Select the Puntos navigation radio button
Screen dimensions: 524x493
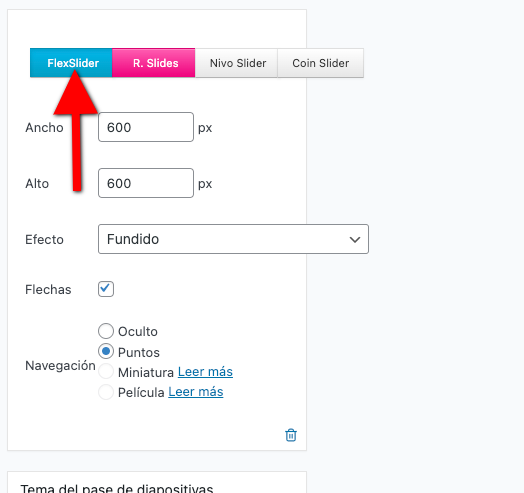point(106,352)
